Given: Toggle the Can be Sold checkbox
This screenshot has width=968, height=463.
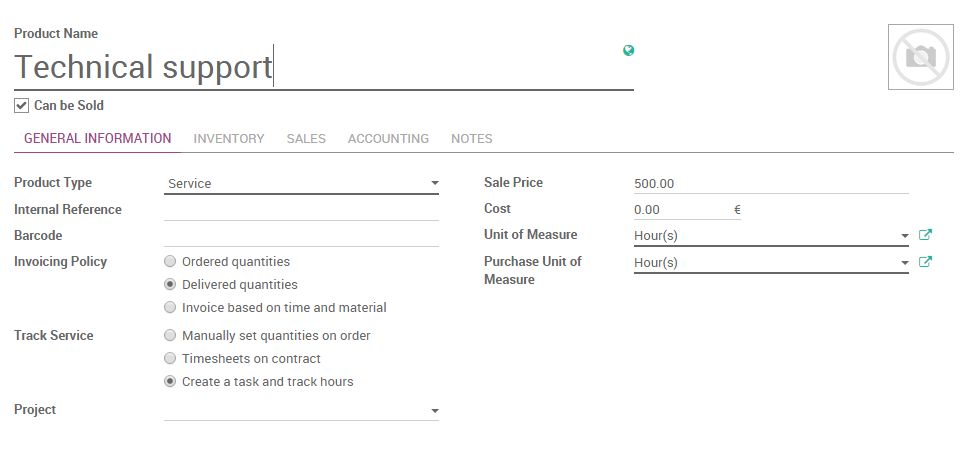Looking at the screenshot, I should pyautogui.click(x=21, y=105).
